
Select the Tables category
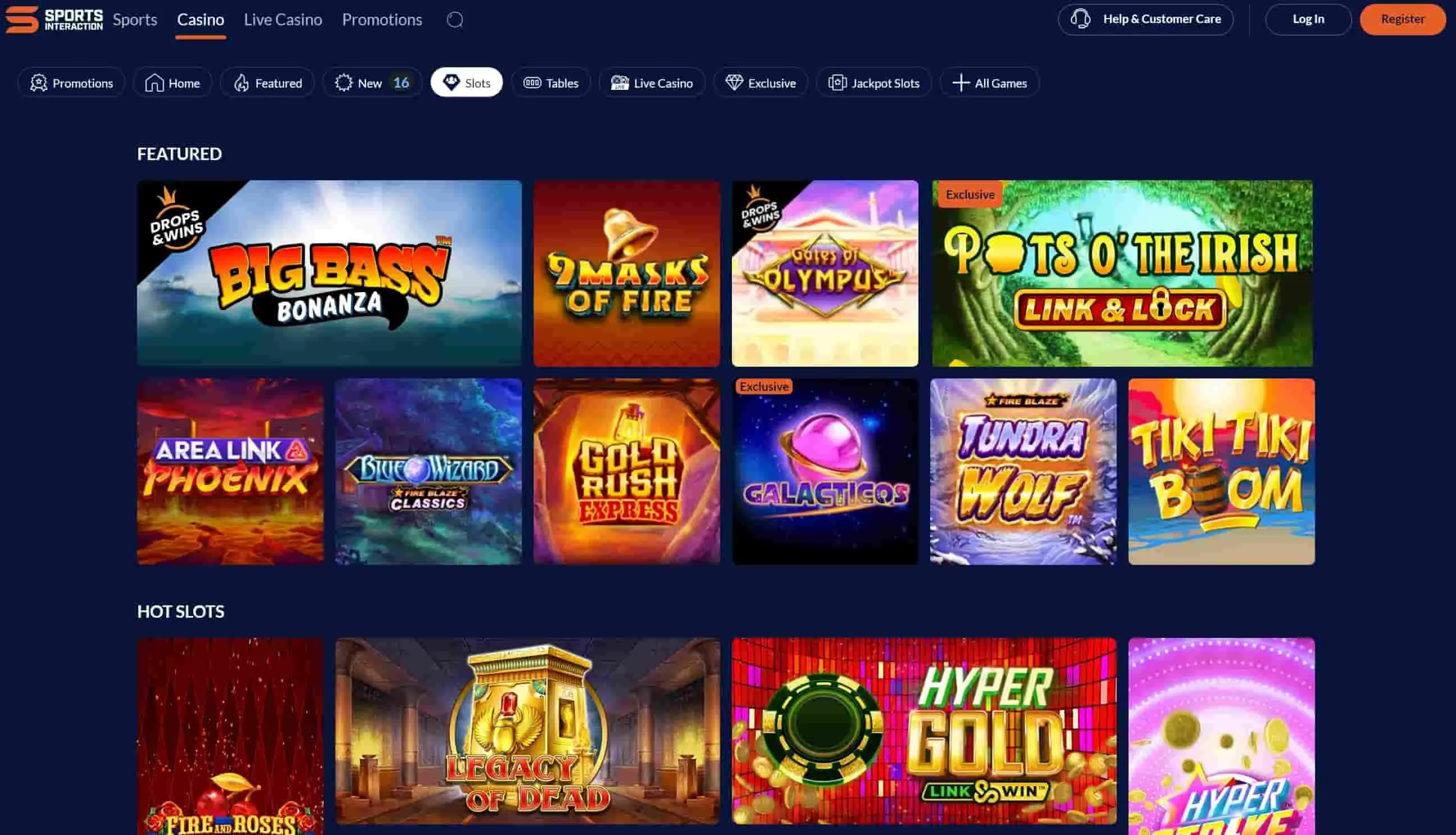pyautogui.click(x=550, y=83)
